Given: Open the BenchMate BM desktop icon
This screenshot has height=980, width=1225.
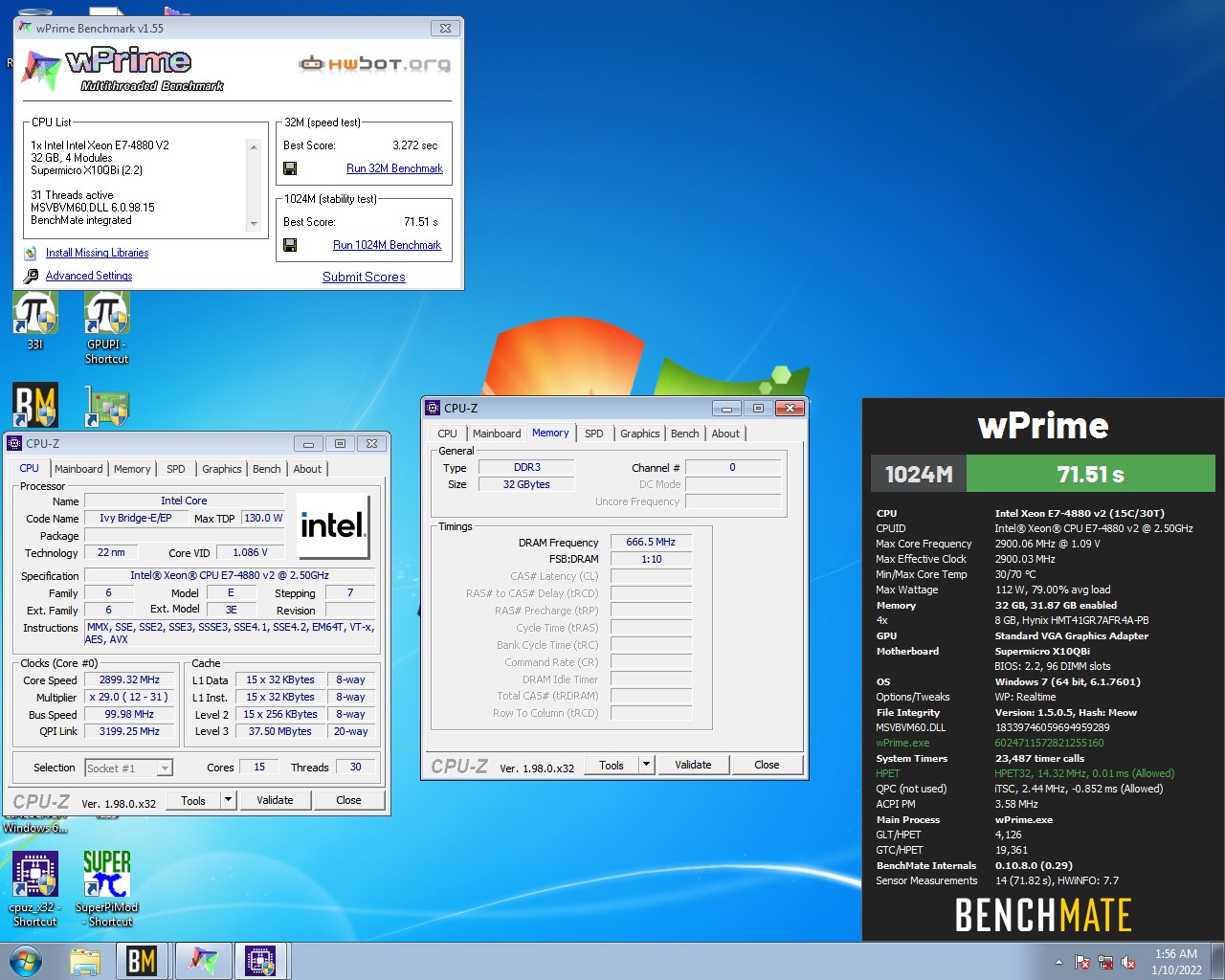Looking at the screenshot, I should [35, 405].
